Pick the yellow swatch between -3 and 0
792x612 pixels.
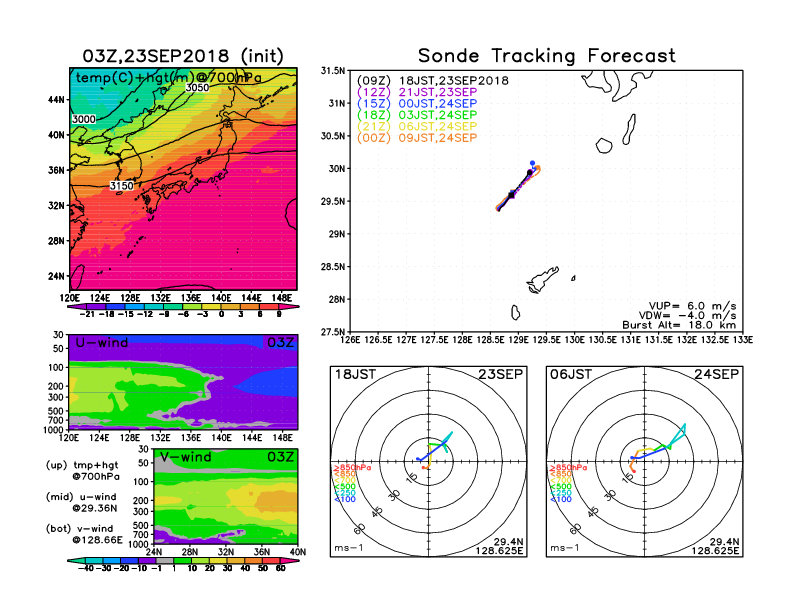point(212,307)
